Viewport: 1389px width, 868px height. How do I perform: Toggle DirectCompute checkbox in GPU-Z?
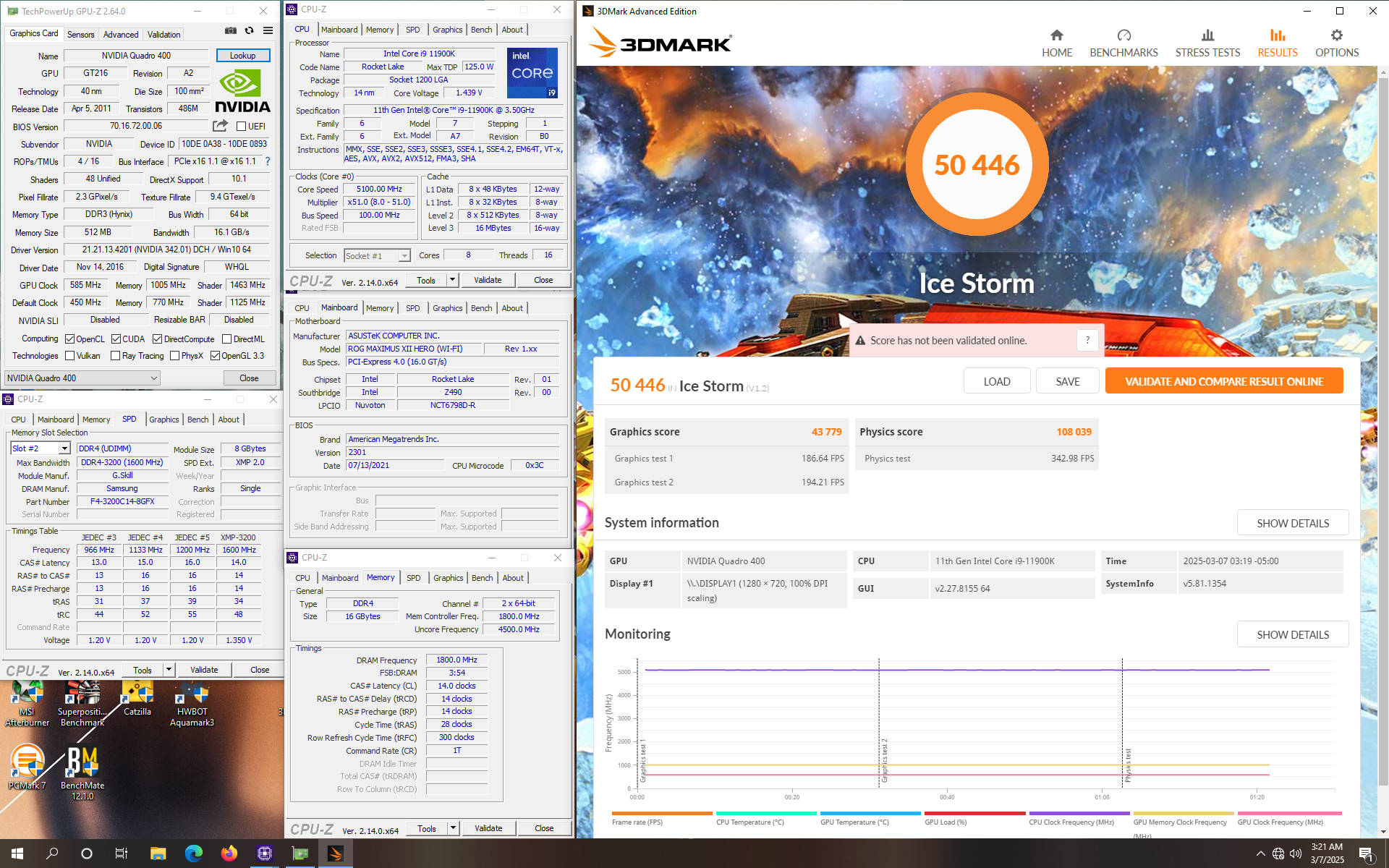click(x=157, y=339)
